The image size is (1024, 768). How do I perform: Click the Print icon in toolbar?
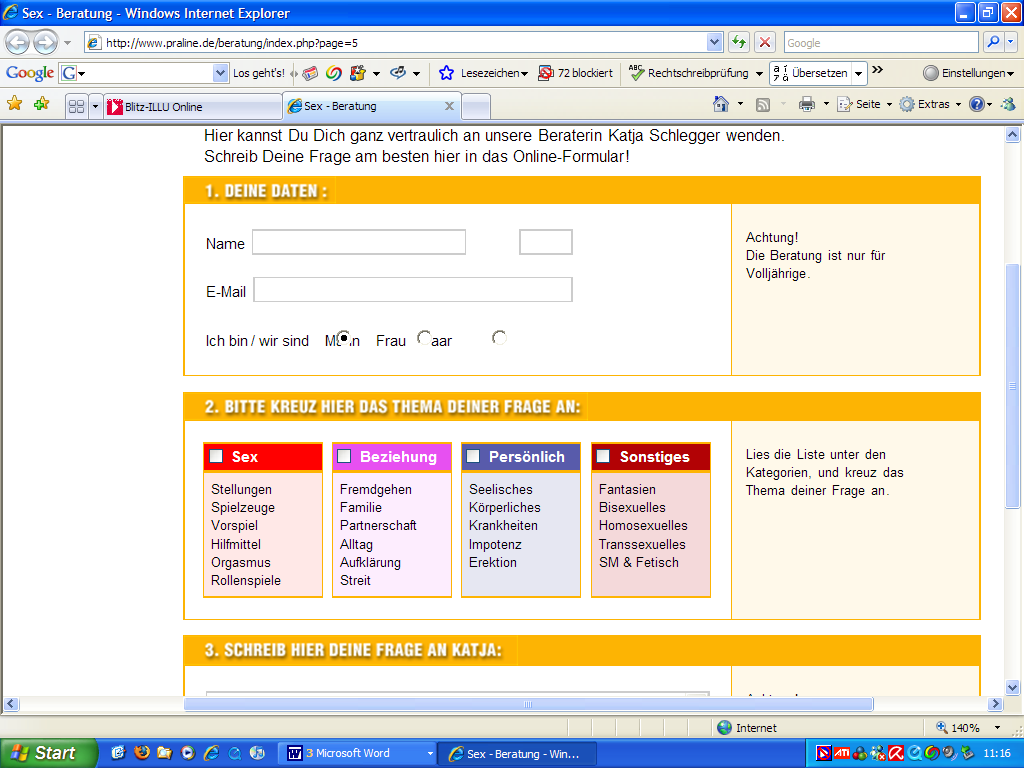[807, 104]
